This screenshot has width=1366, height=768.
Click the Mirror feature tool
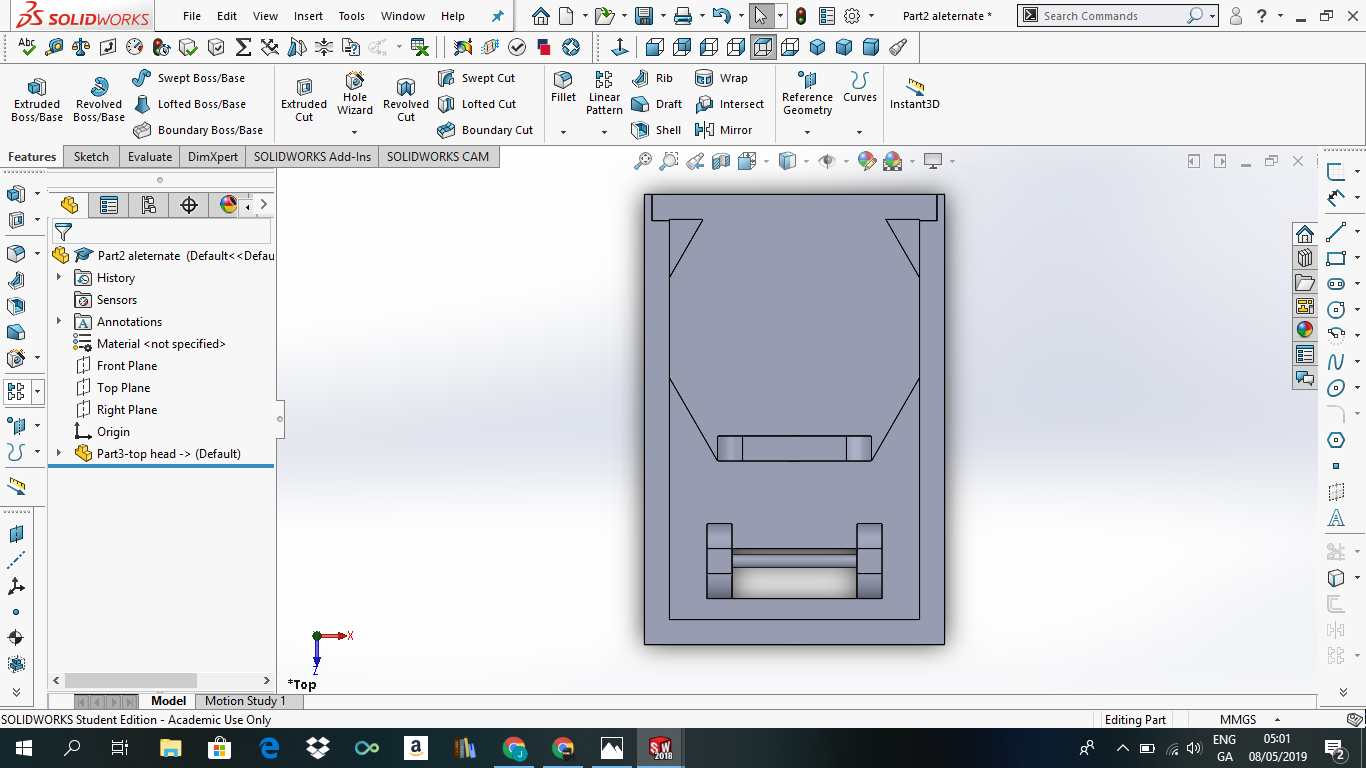[723, 130]
